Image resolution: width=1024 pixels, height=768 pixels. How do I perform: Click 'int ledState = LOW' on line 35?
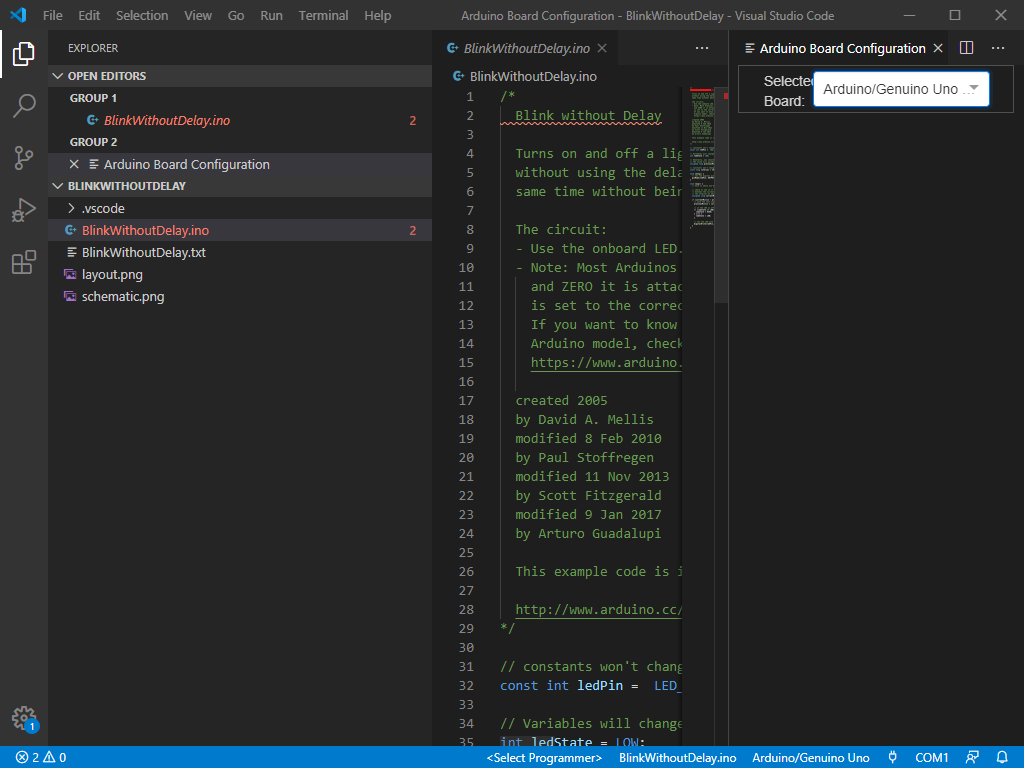point(573,742)
